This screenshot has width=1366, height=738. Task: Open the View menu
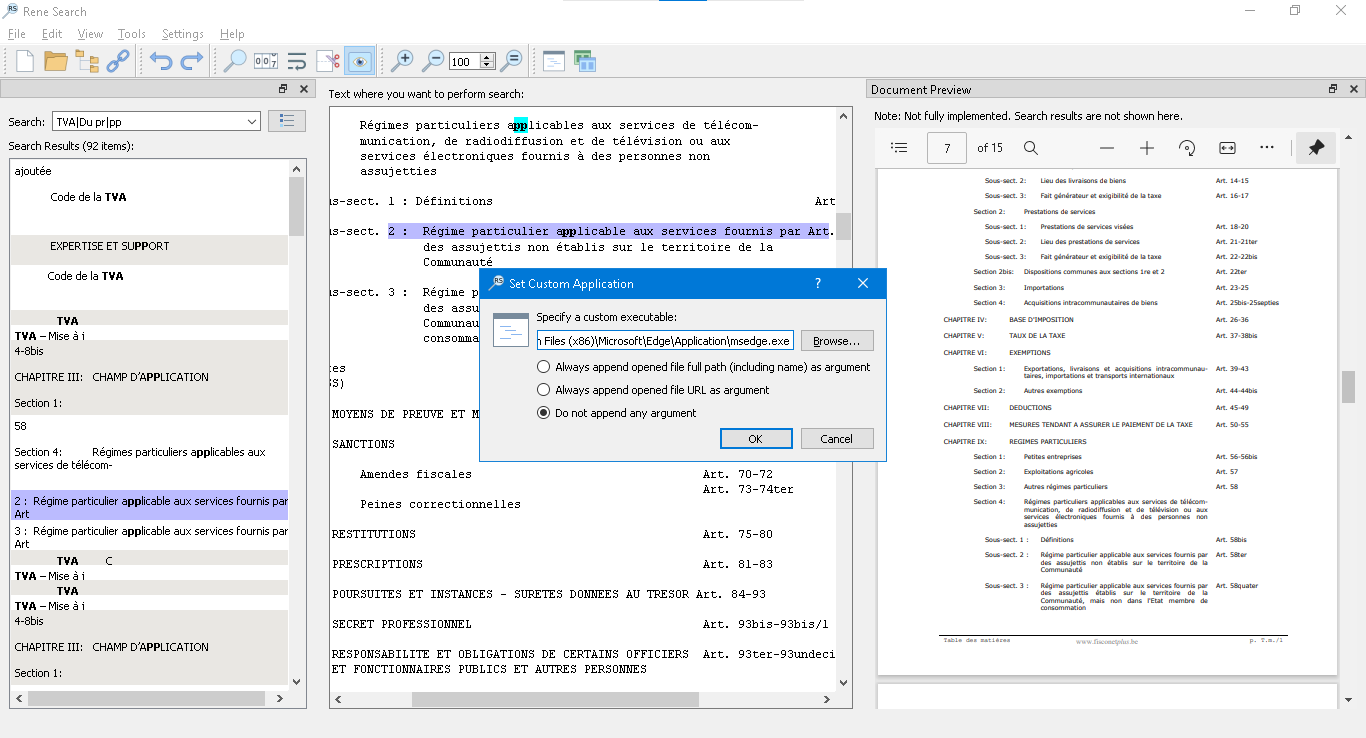pyautogui.click(x=90, y=34)
